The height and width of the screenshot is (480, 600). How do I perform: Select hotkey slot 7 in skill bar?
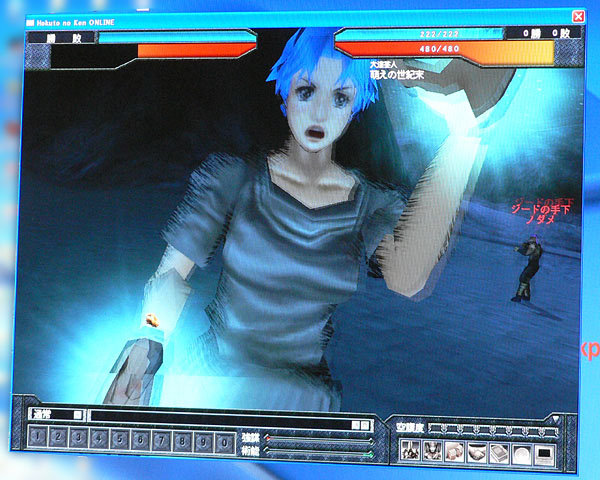tap(161, 441)
